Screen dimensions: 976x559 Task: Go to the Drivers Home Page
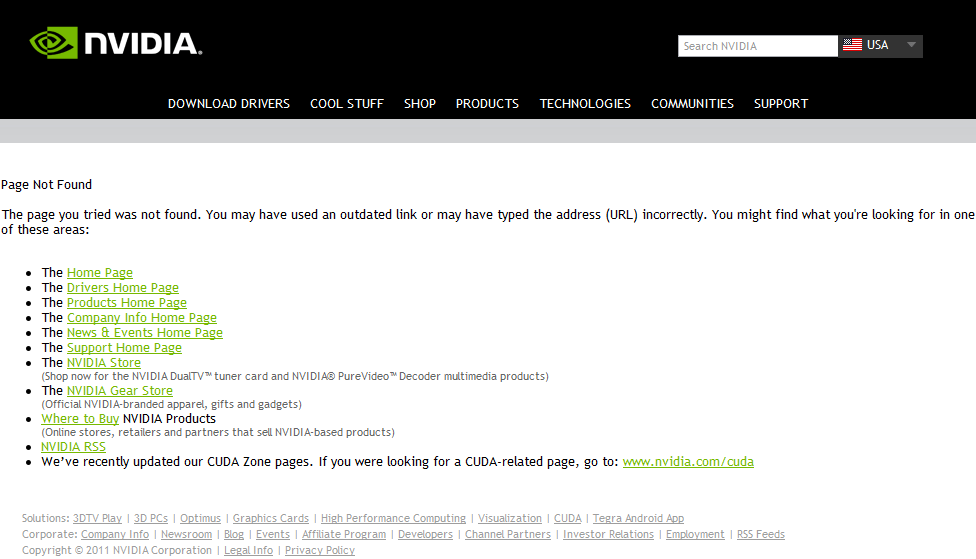click(123, 288)
